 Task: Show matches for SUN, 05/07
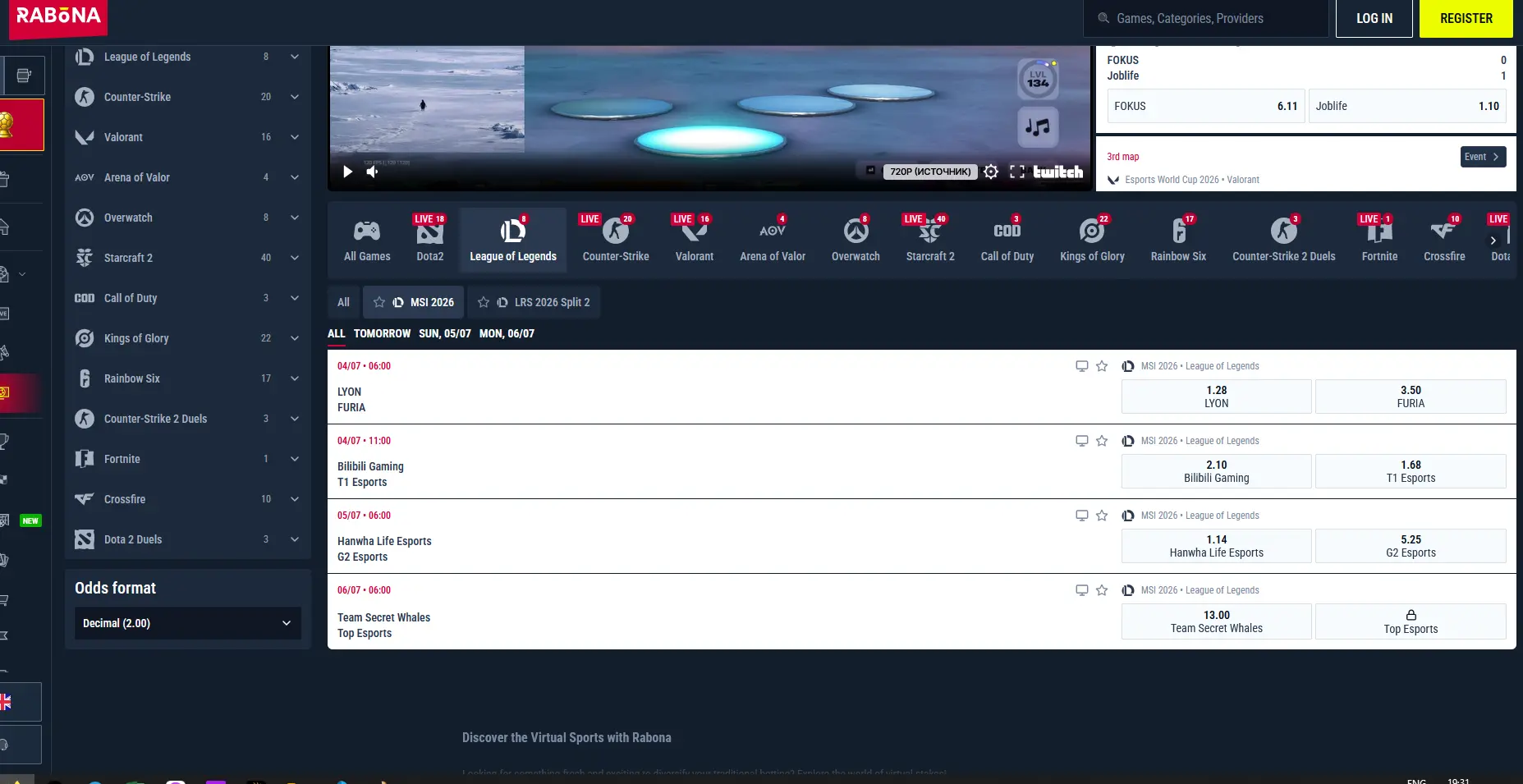tap(445, 333)
